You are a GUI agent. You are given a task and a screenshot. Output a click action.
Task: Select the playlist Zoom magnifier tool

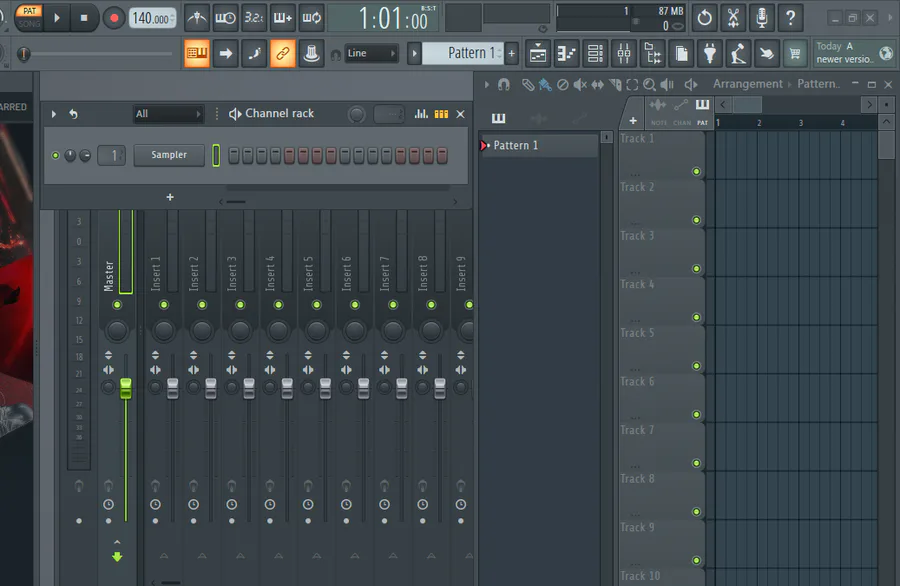650,85
